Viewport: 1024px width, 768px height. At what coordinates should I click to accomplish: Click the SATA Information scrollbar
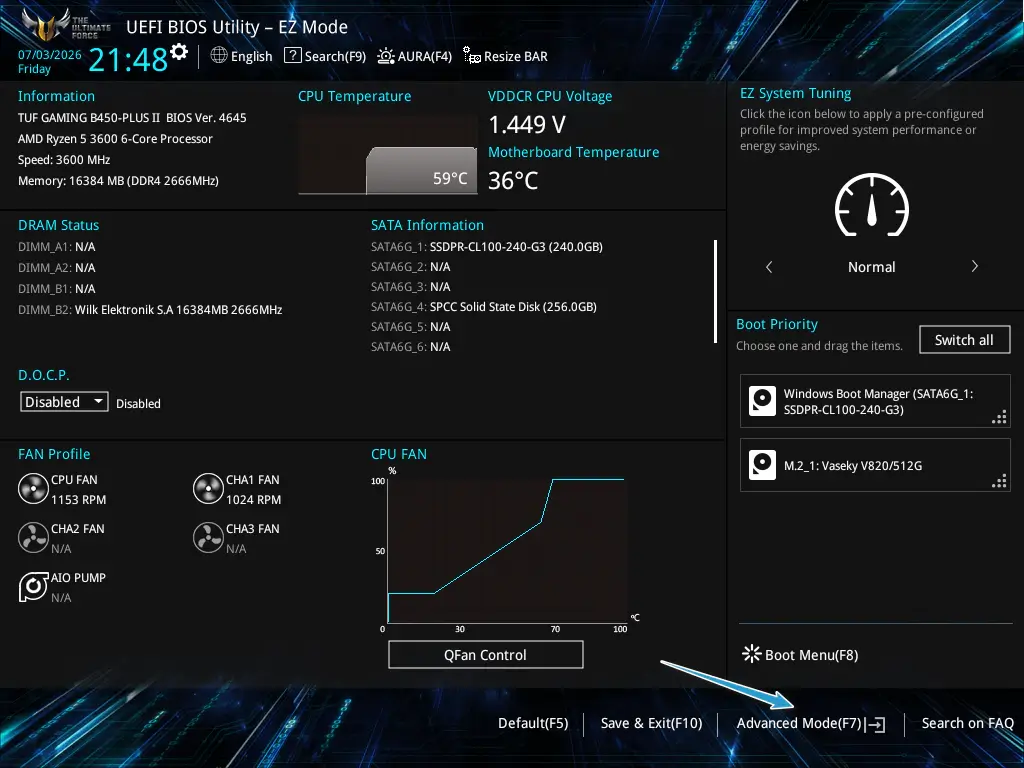click(x=715, y=291)
